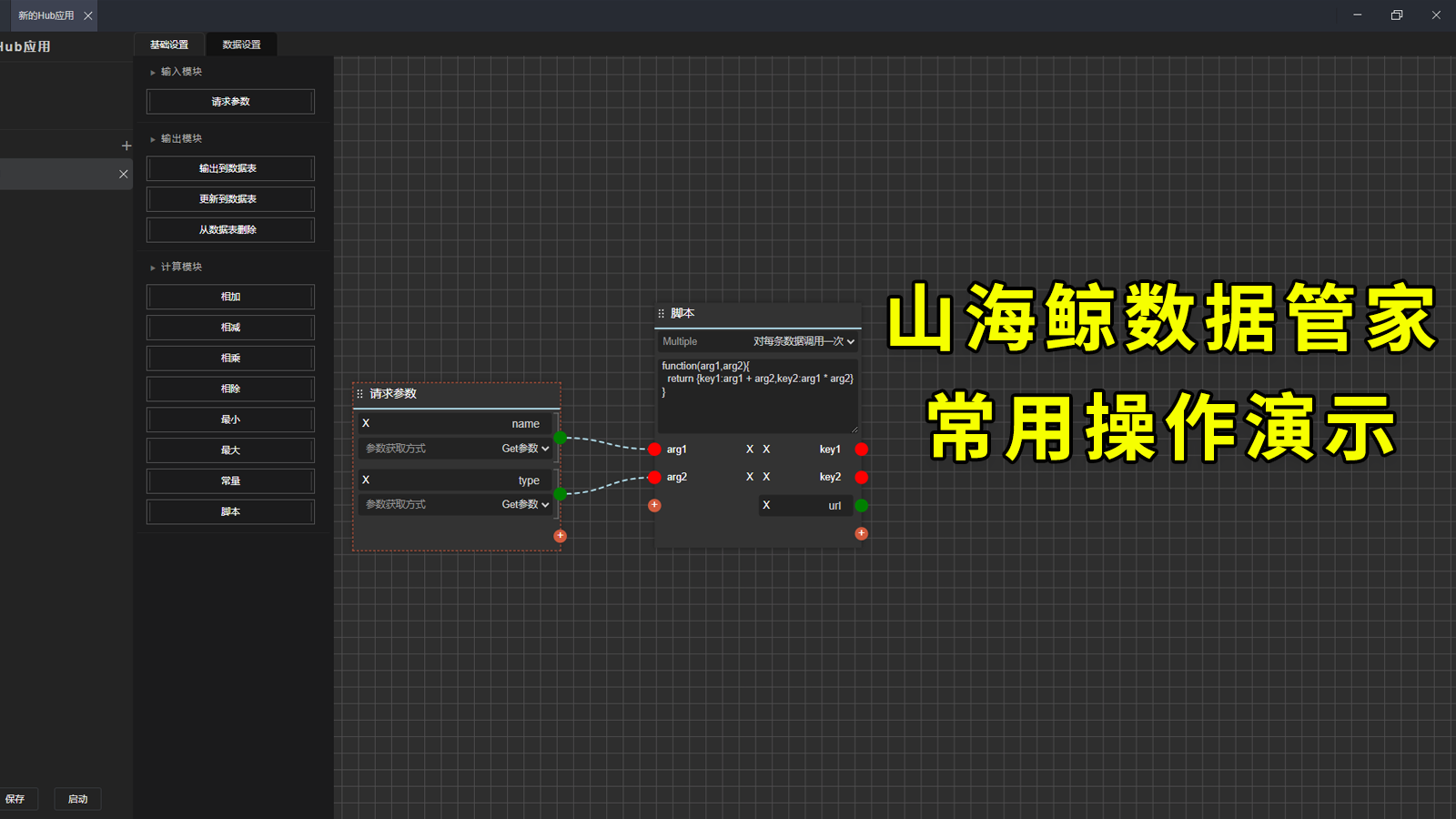1456x819 pixels.
Task: Add the 最小 calculation module
Action: coord(230,420)
